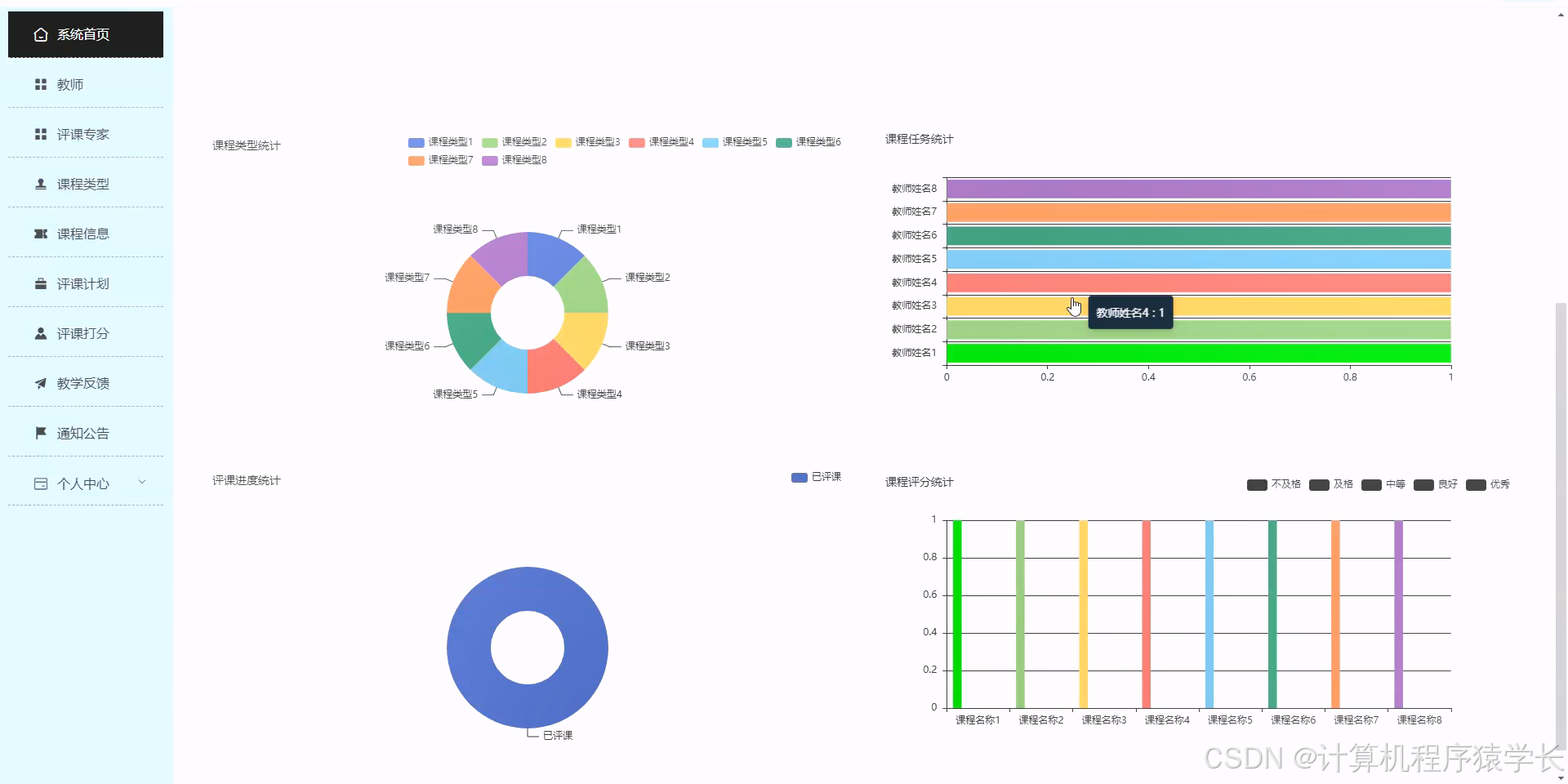Toggle 课程类型3 legend item
Screen dimensions: 1568x784
tap(587, 142)
